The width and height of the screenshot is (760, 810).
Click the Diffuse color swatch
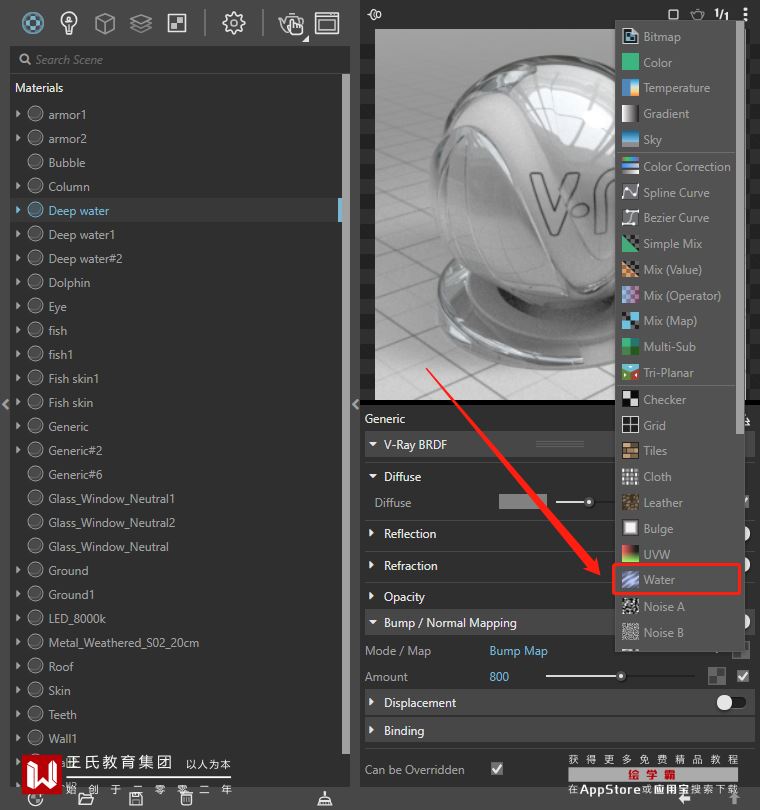pyautogui.click(x=523, y=502)
